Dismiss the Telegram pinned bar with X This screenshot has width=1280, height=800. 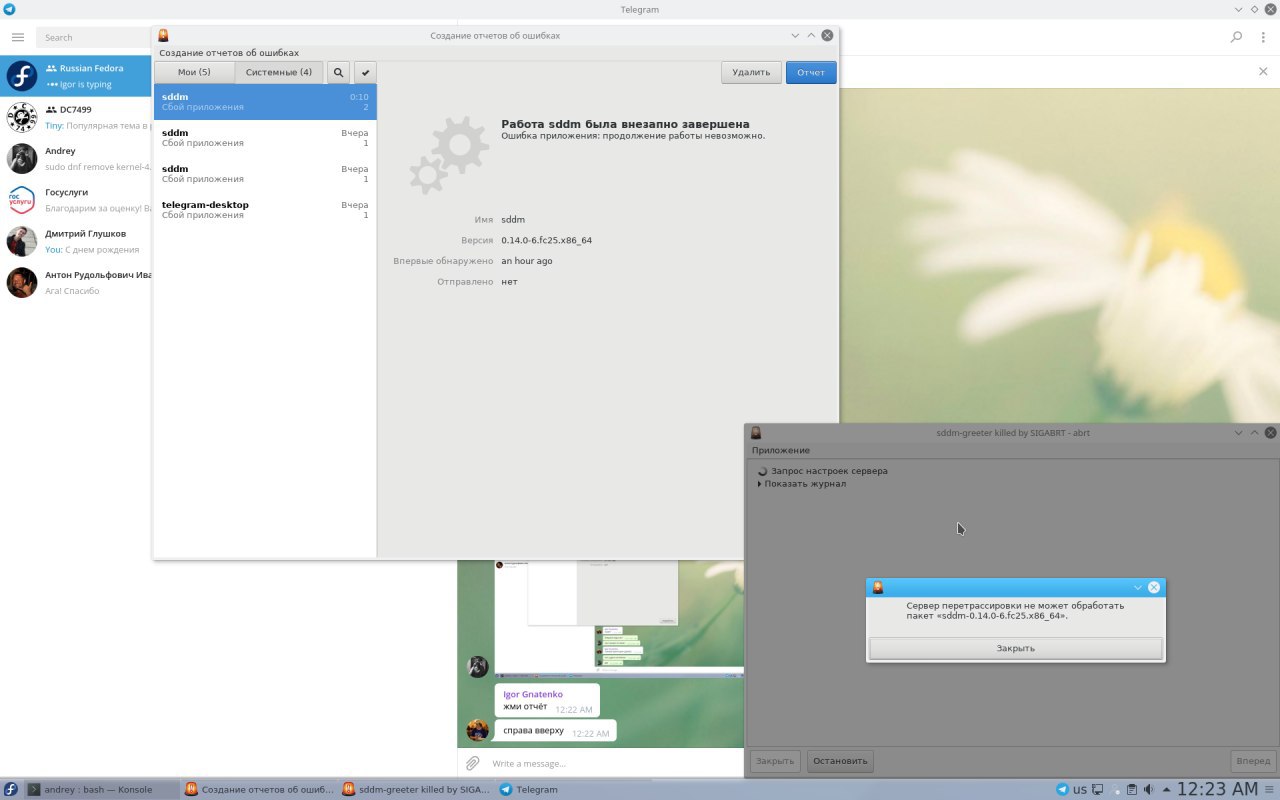point(1263,72)
